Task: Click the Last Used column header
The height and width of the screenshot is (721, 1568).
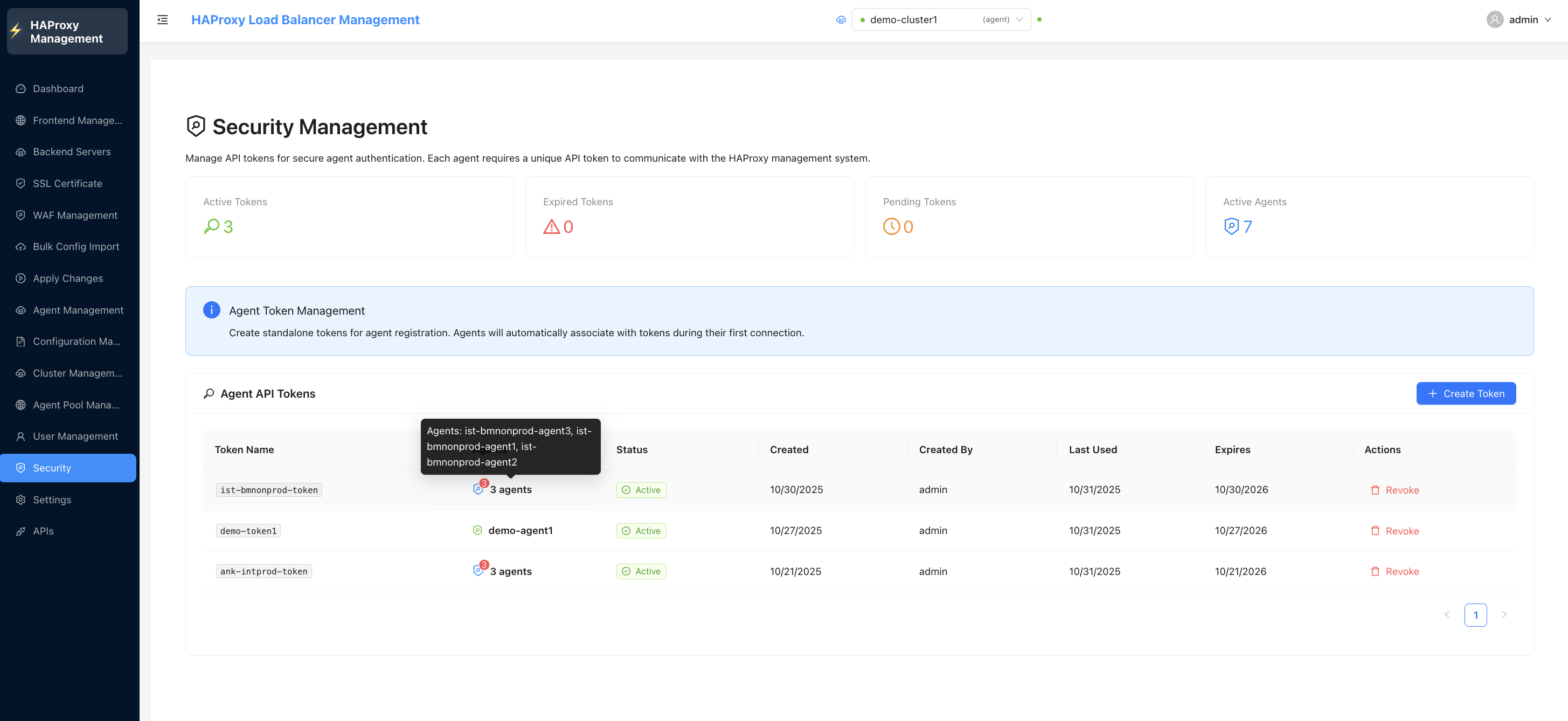Action: pyautogui.click(x=1093, y=449)
